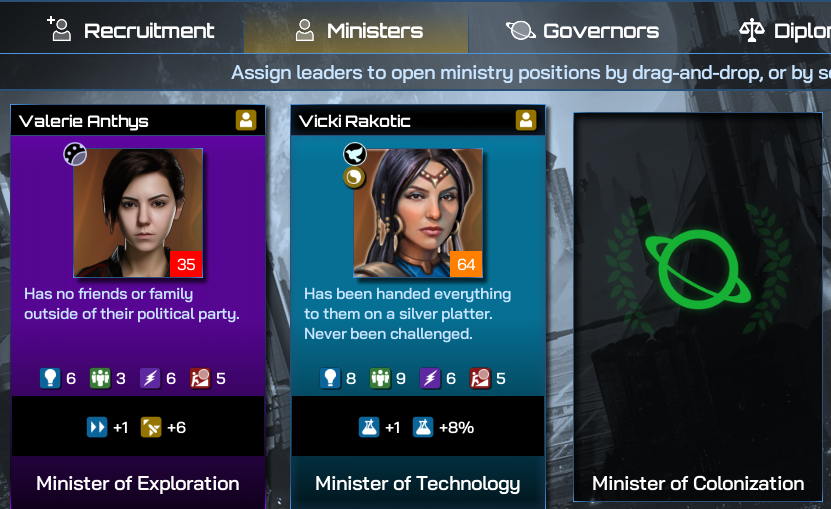The image size is (831, 509).
Task: Click Vicki Rakotic gold leader profile icon
Action: pyautogui.click(x=526, y=120)
